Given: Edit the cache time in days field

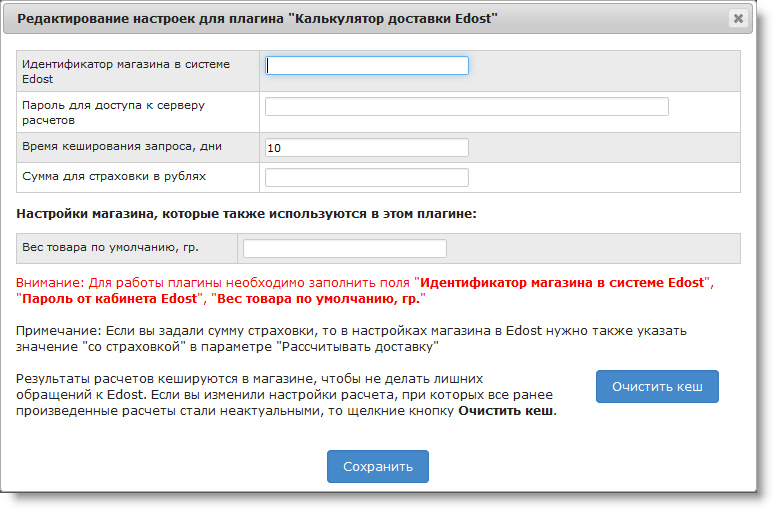Looking at the screenshot, I should 367,147.
